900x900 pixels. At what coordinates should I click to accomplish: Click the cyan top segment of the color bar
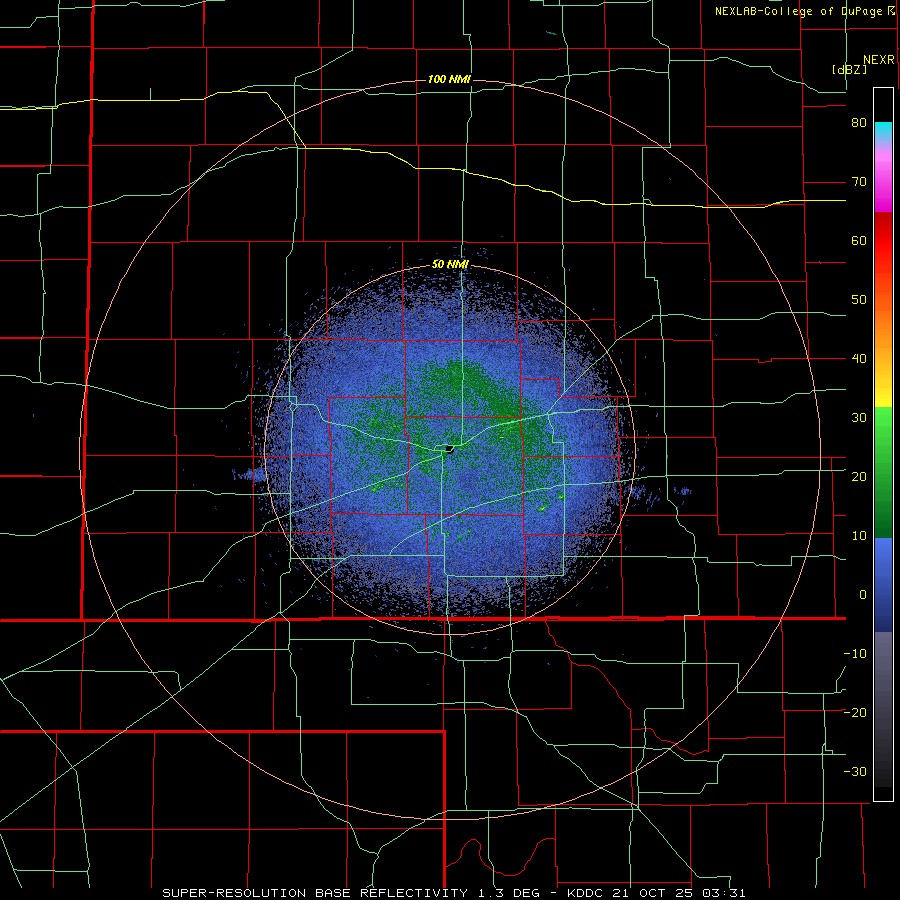(883, 132)
